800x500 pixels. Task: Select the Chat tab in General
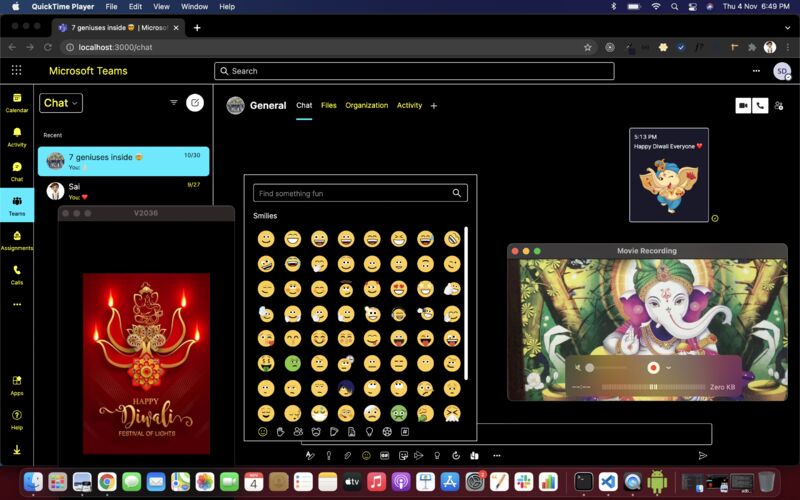tap(304, 105)
